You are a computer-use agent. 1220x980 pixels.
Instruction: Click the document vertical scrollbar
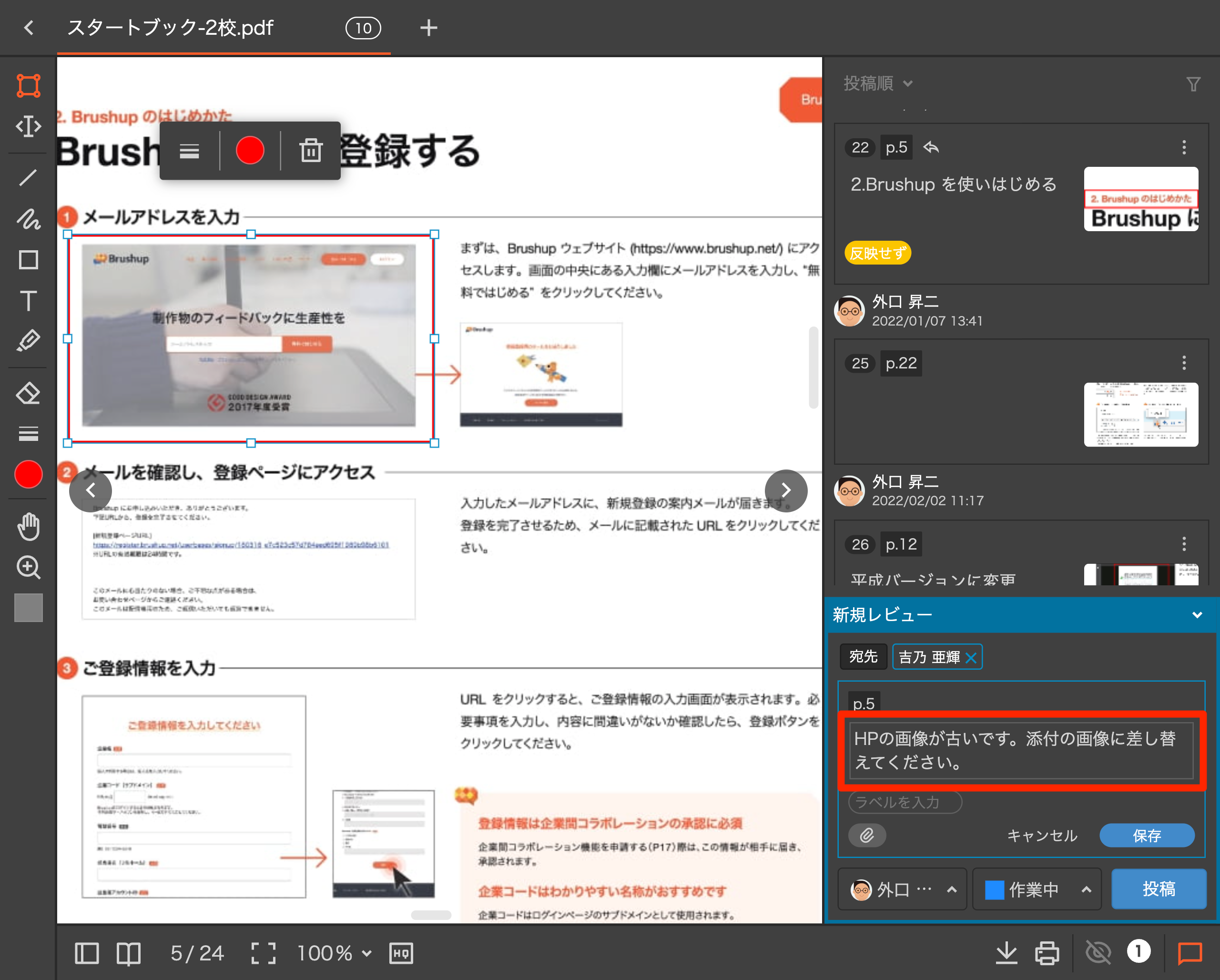813,367
